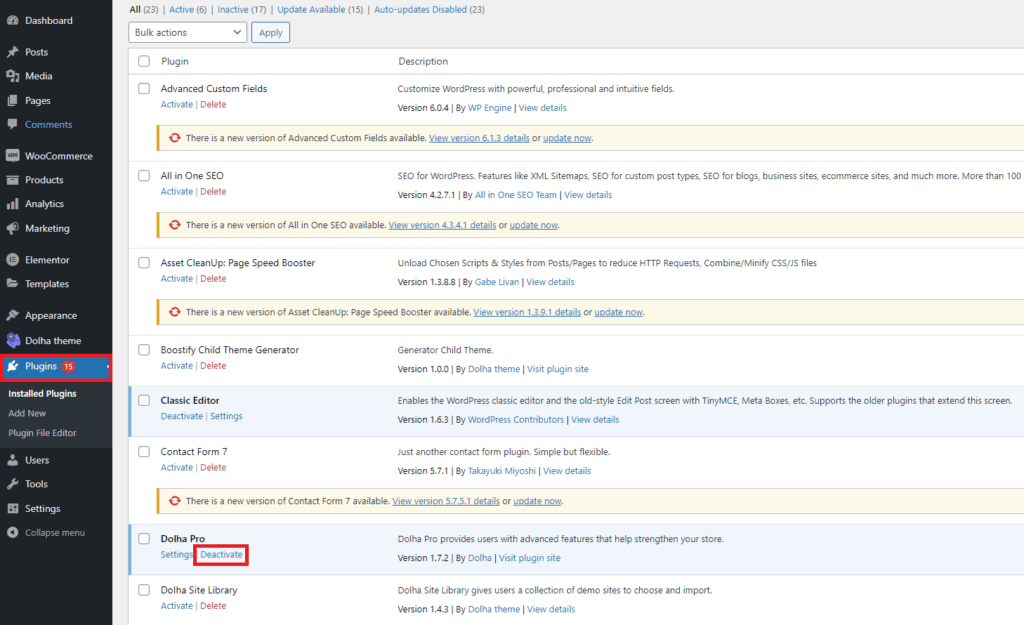The image size is (1024, 625).
Task: Click the Dolha theme icon
Action: (12, 341)
